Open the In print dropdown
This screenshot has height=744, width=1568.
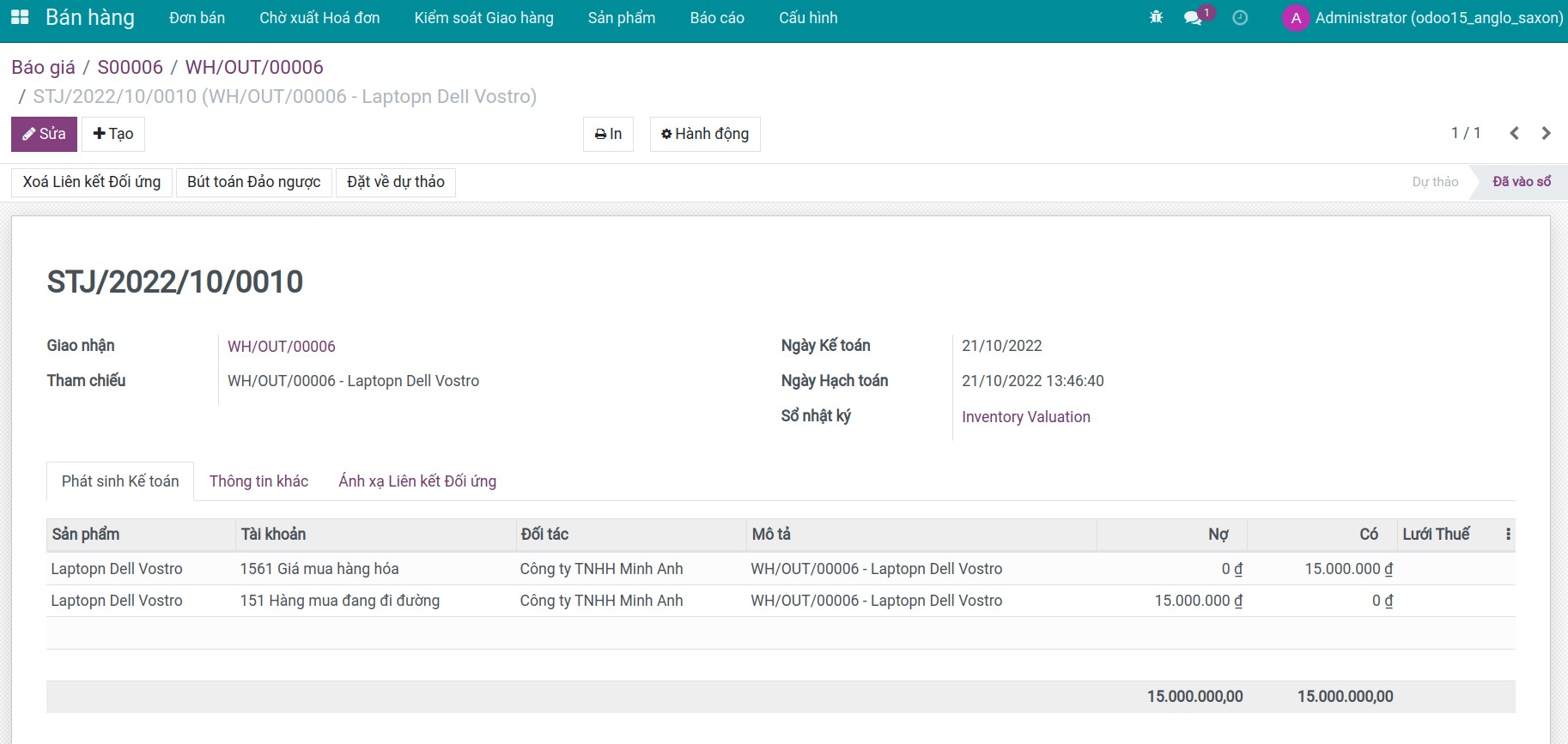pos(608,134)
